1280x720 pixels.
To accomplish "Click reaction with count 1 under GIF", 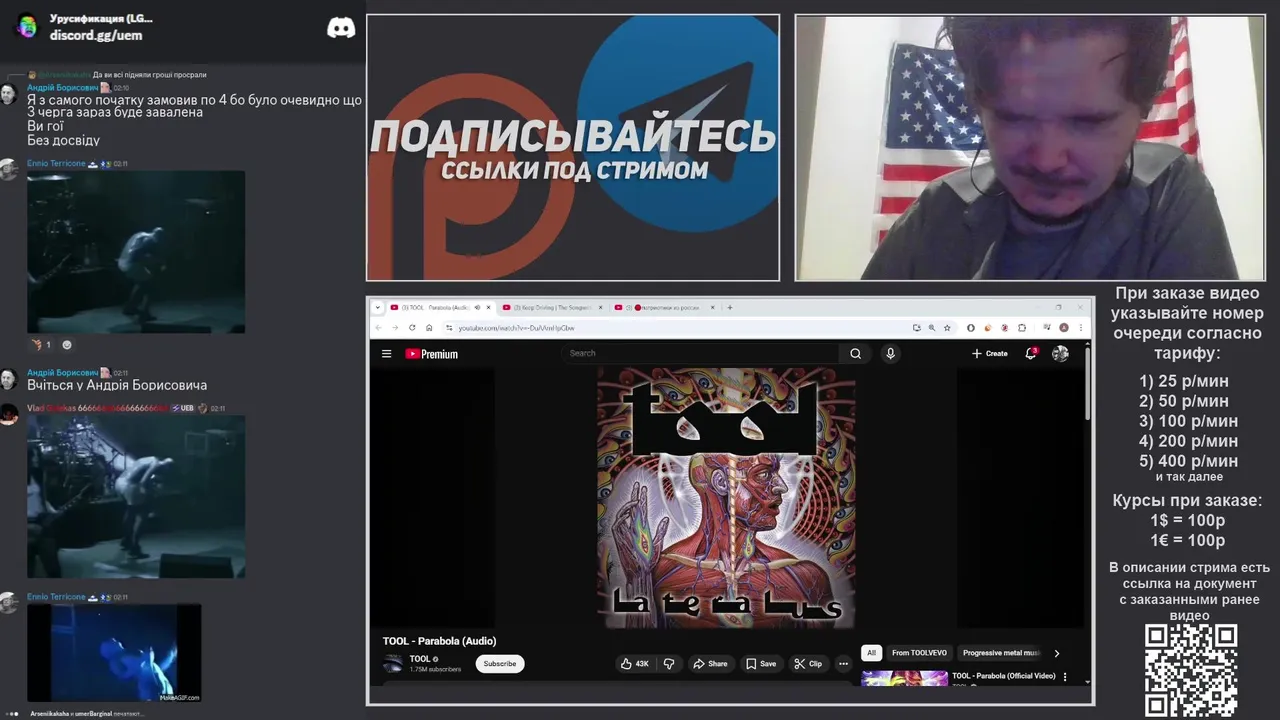I will 42,345.
